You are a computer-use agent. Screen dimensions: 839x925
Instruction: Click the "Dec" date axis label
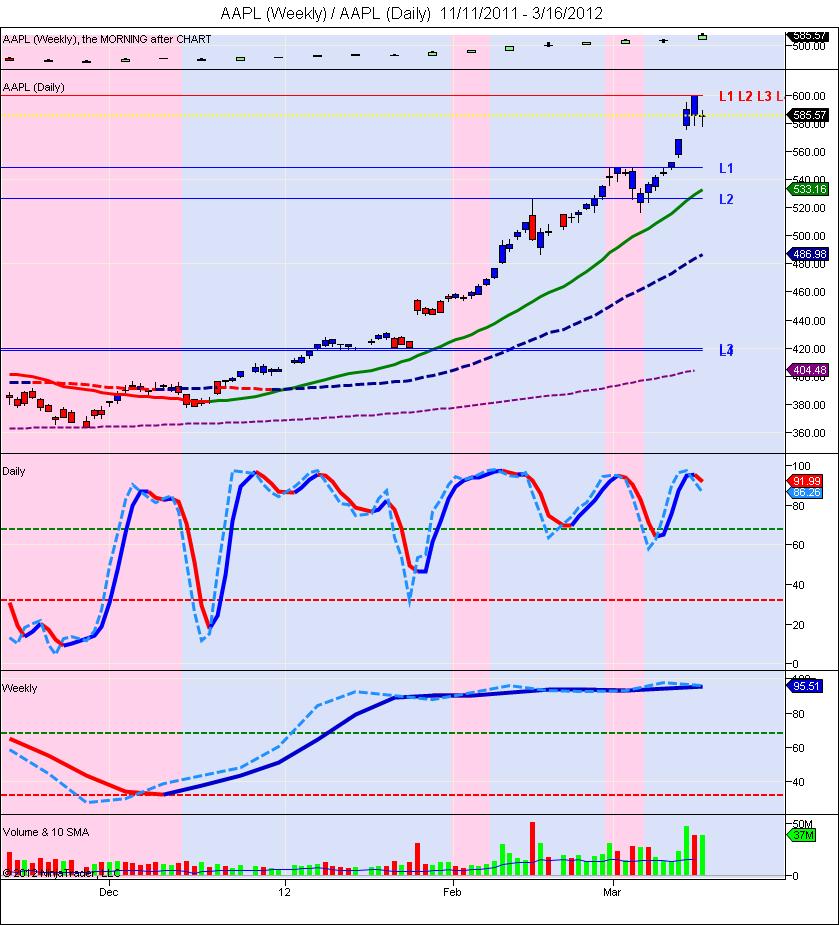[x=109, y=892]
